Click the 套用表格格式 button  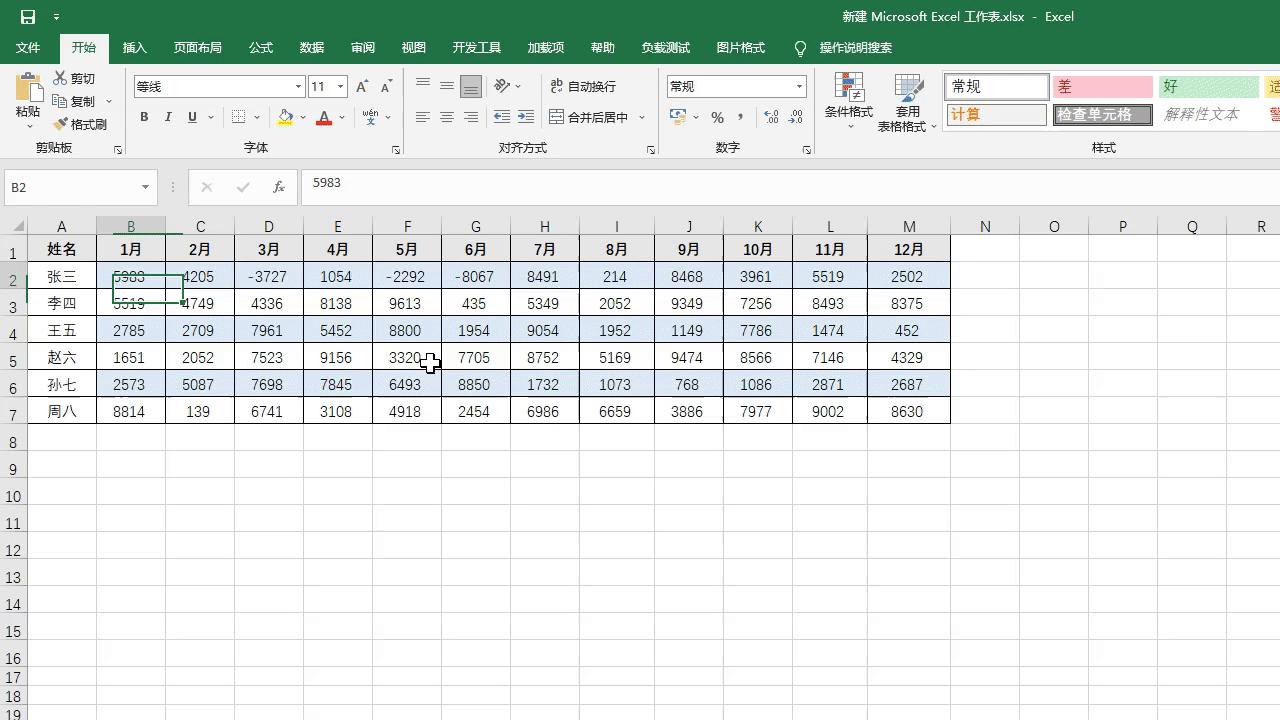tap(908, 103)
